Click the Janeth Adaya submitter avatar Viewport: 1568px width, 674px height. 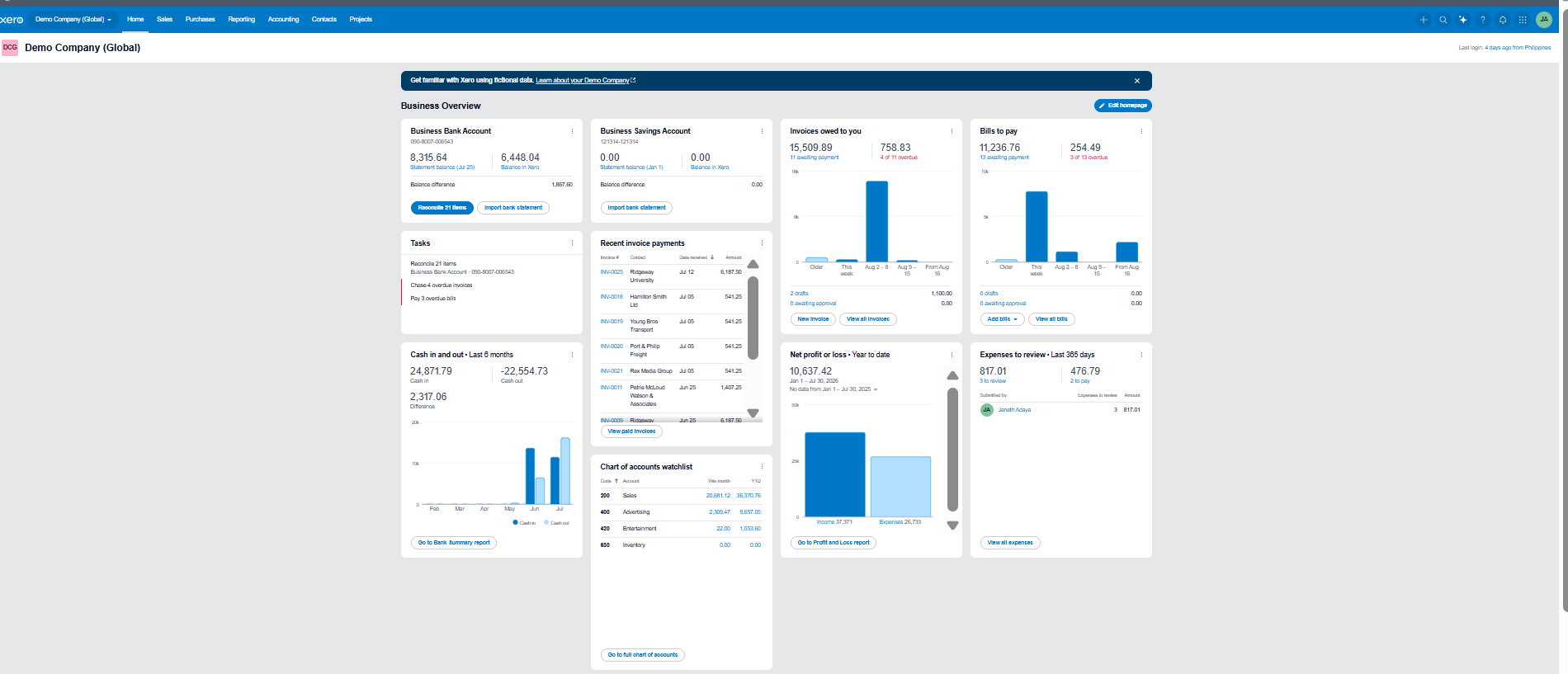coord(986,410)
